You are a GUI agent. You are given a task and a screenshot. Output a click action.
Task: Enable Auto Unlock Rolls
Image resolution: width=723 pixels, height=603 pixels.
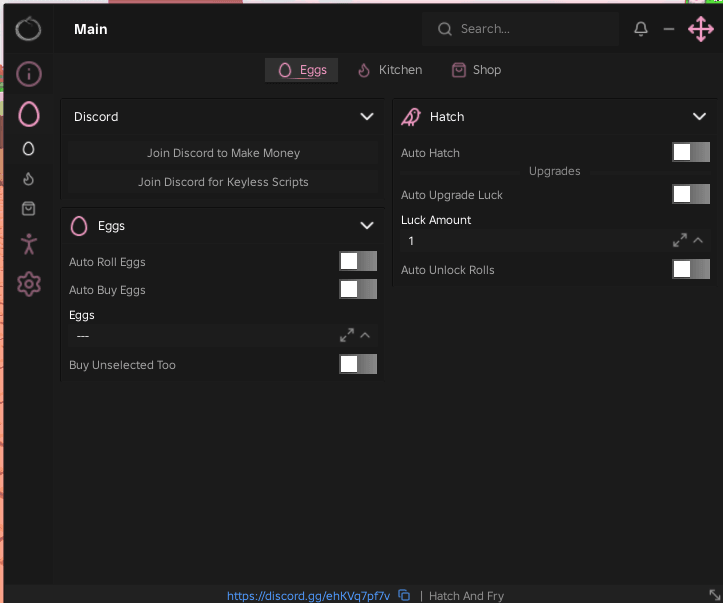click(x=691, y=269)
